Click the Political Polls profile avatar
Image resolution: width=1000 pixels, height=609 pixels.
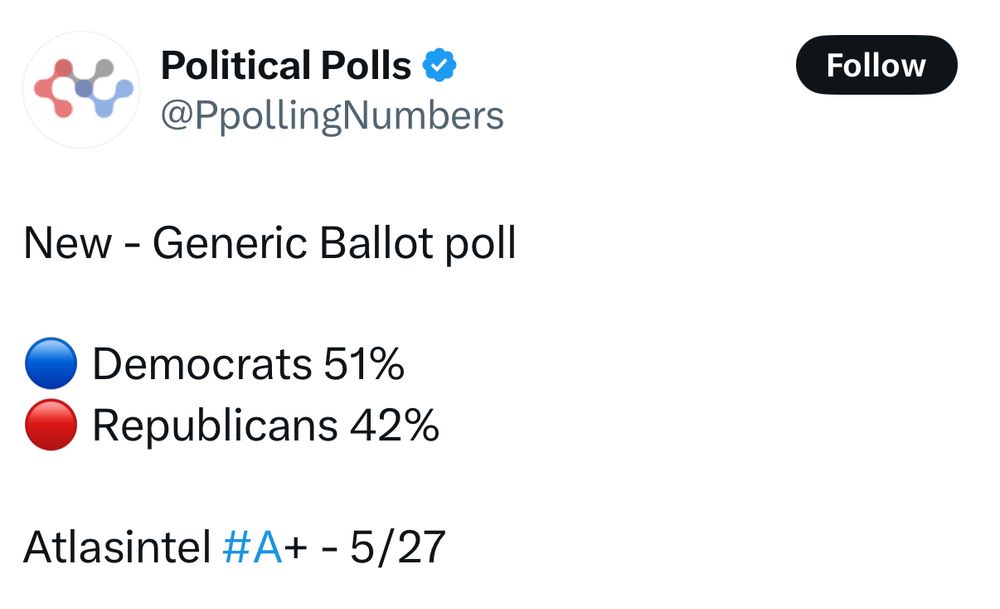(x=81, y=89)
